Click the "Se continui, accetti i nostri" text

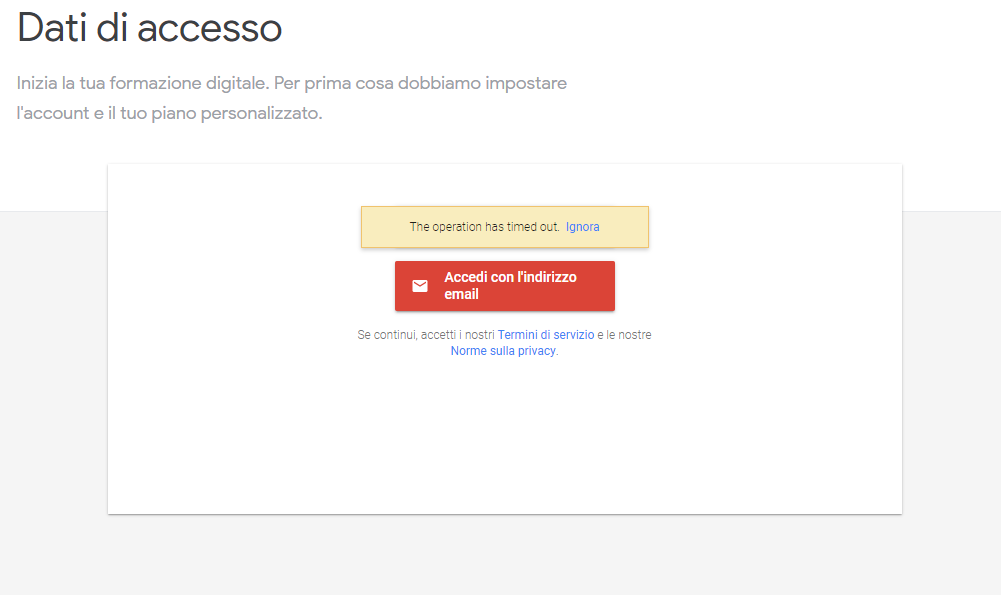[x=426, y=335]
